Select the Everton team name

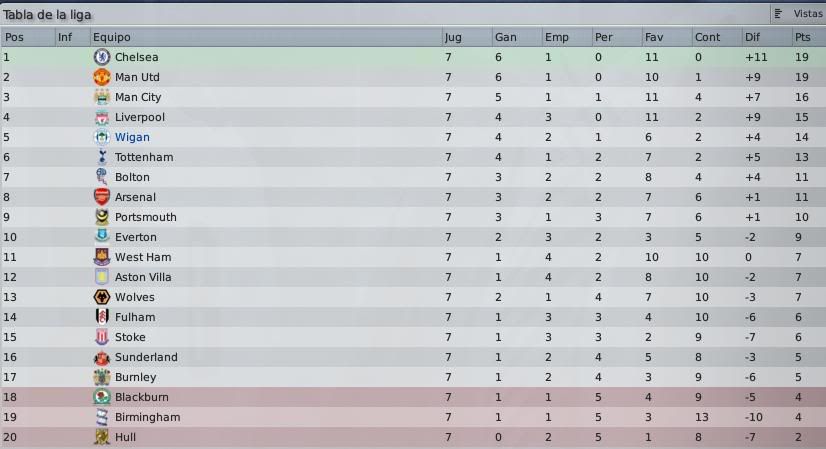pyautogui.click(x=136, y=237)
